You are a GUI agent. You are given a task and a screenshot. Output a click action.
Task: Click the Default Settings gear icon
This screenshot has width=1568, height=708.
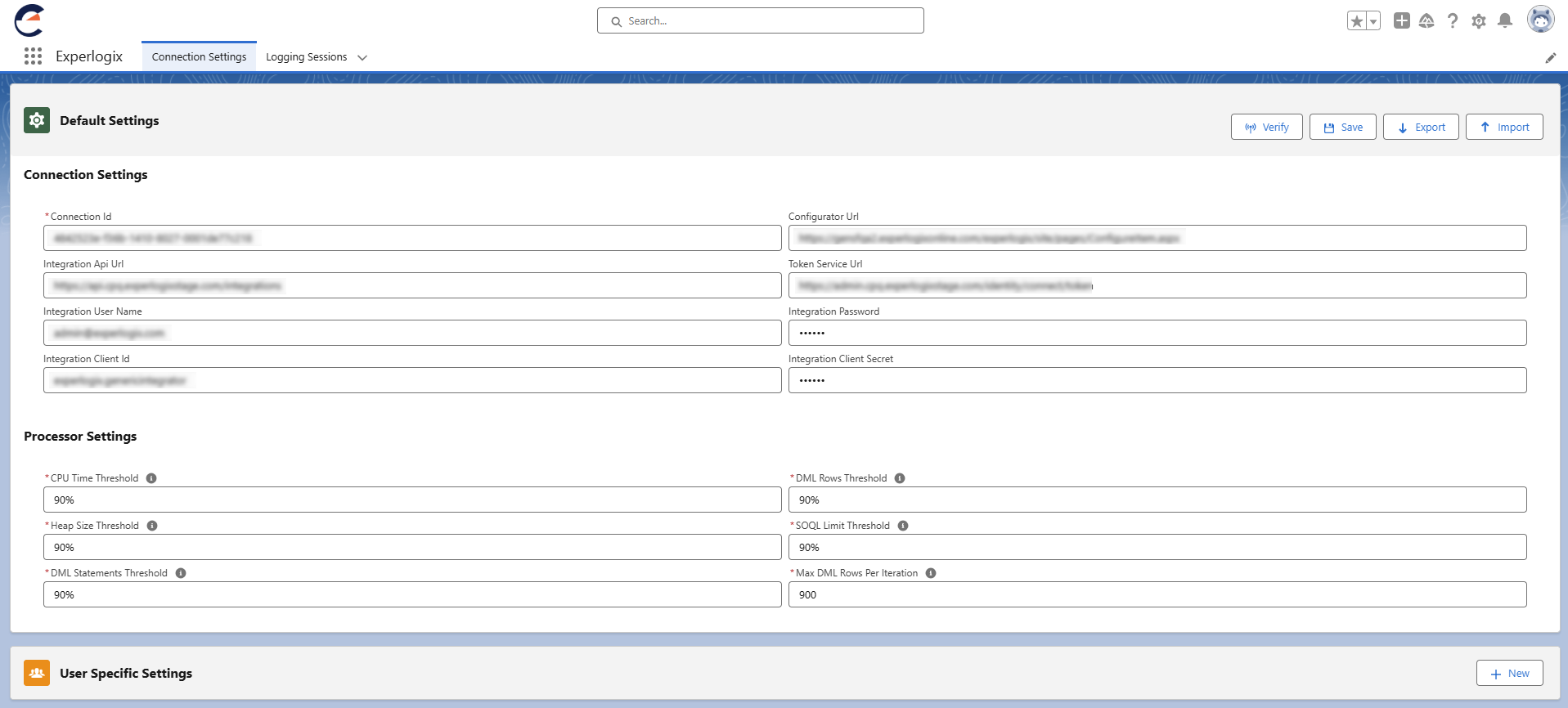point(37,120)
